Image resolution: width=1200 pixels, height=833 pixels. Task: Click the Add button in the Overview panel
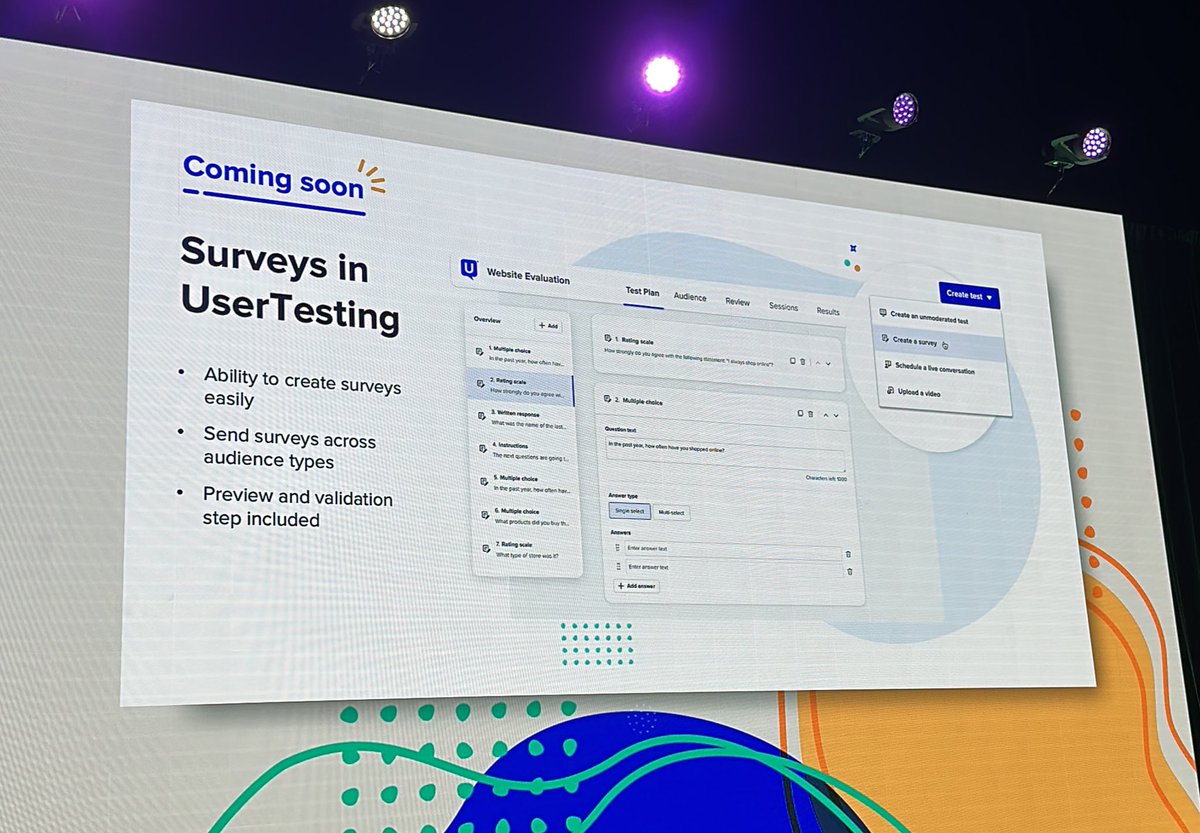[548, 325]
